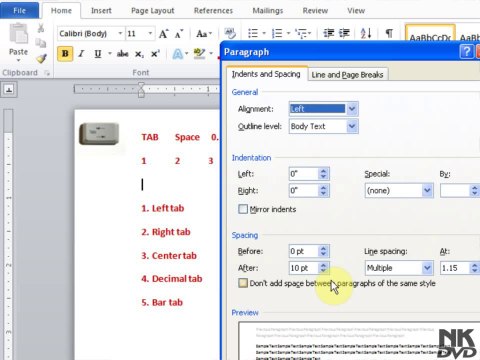480x360 pixels.
Task: Expand Line spacing dropdown
Action: tap(427, 268)
